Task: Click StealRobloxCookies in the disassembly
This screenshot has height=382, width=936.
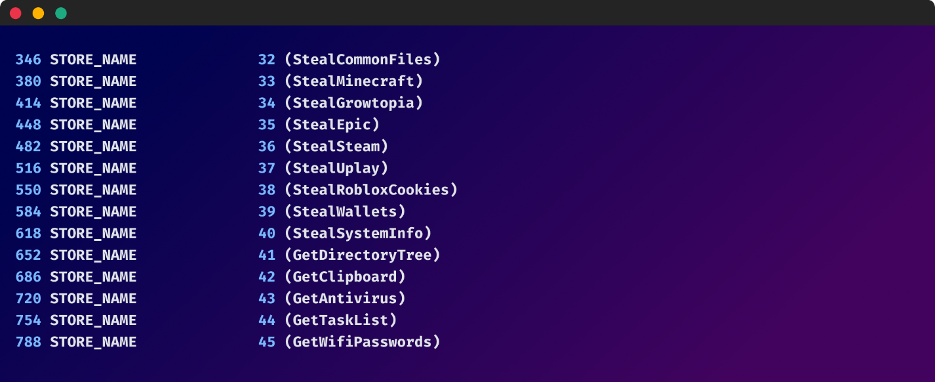Action: click(371, 190)
